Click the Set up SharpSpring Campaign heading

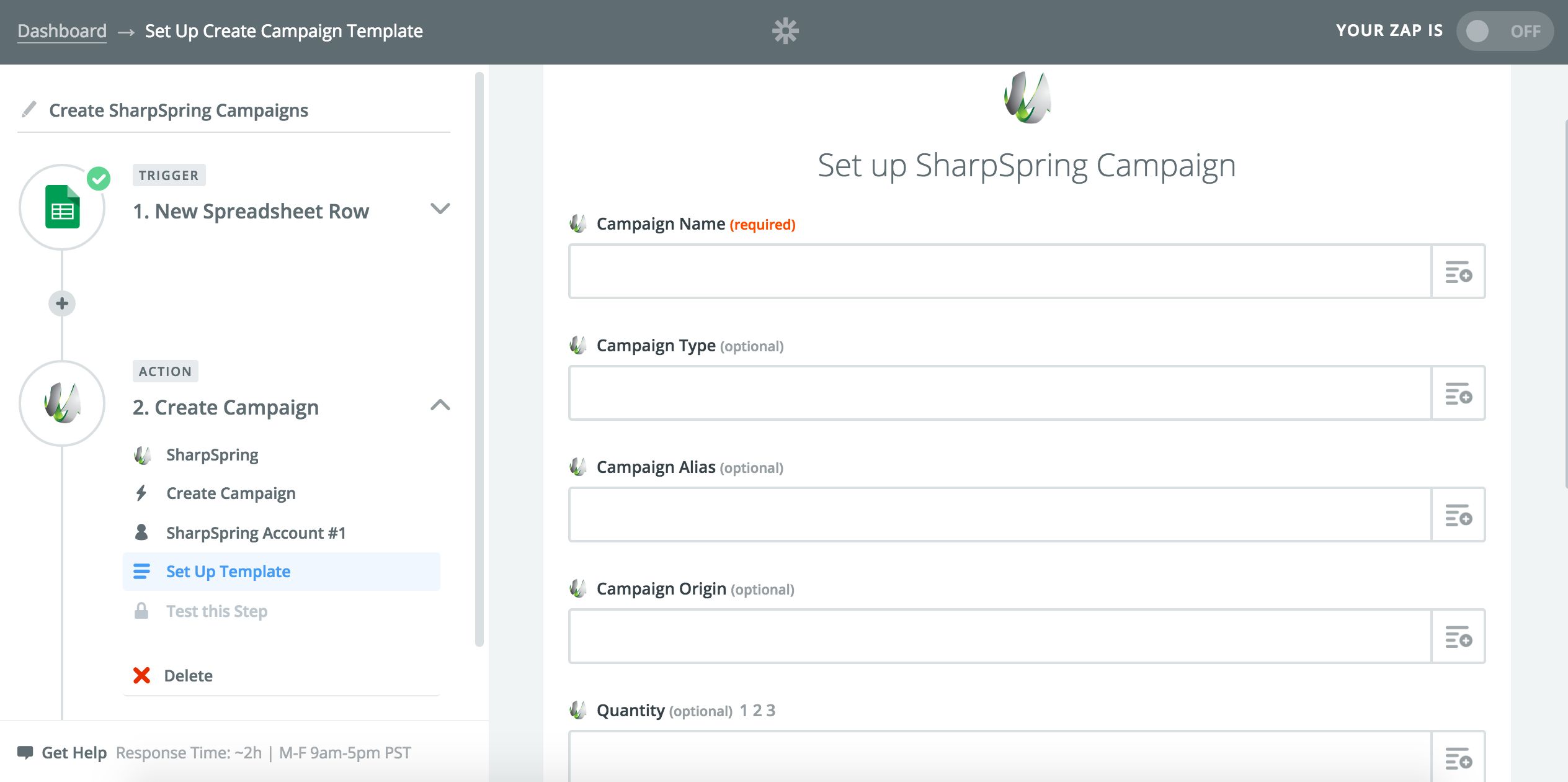click(x=1027, y=166)
